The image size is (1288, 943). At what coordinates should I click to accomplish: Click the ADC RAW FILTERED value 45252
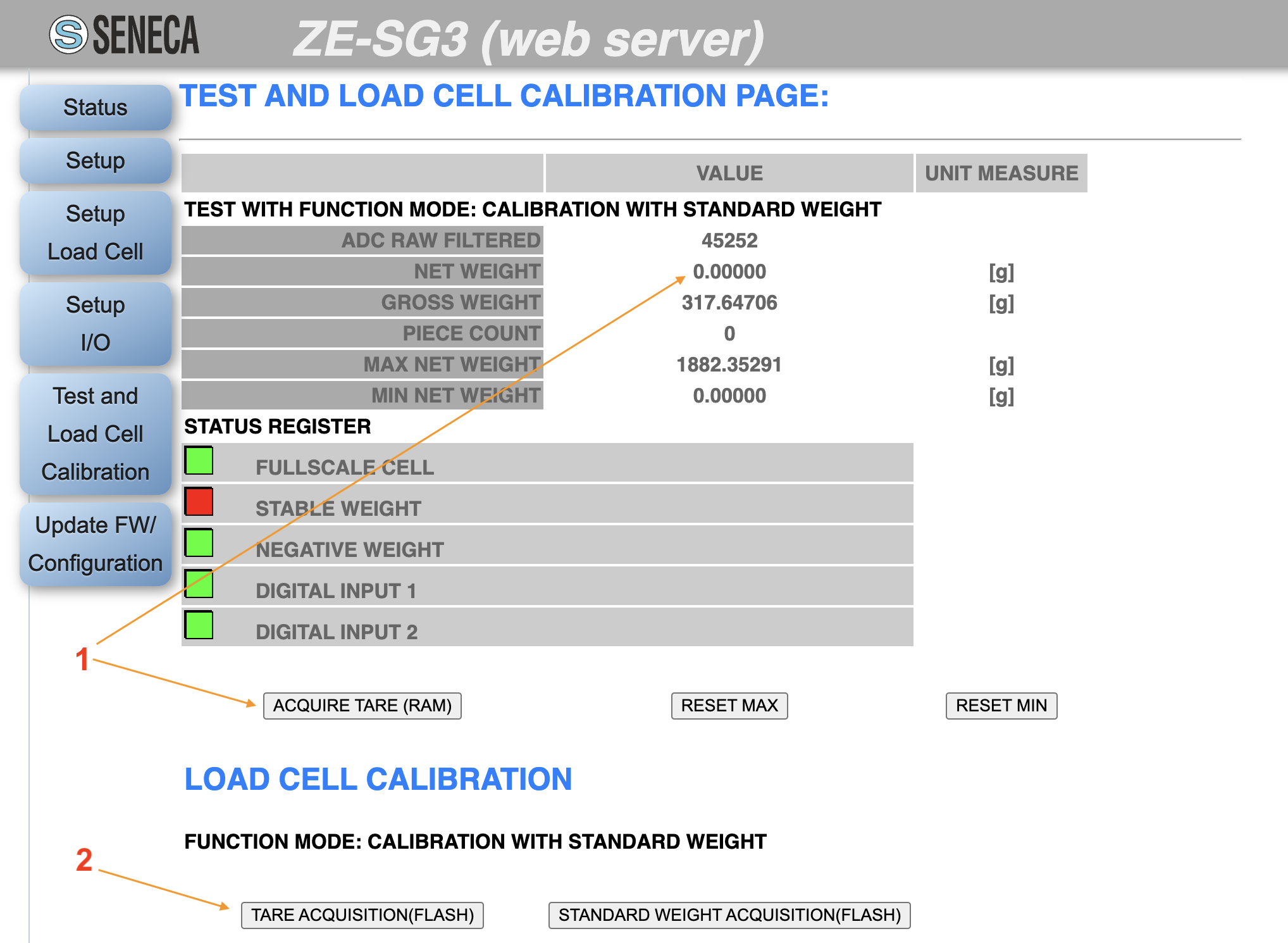pyautogui.click(x=729, y=240)
